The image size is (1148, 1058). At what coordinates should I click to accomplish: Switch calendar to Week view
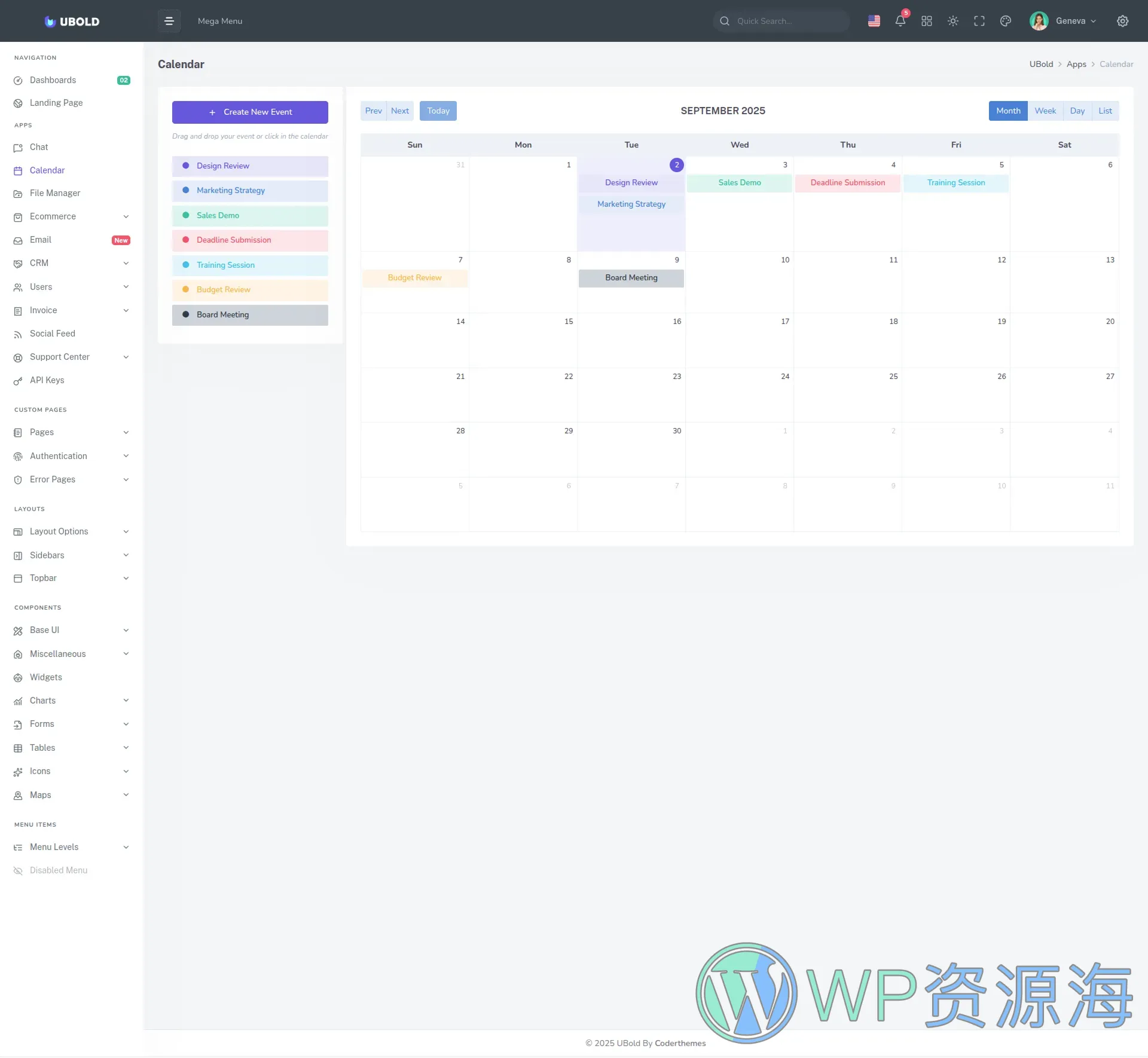click(1045, 111)
